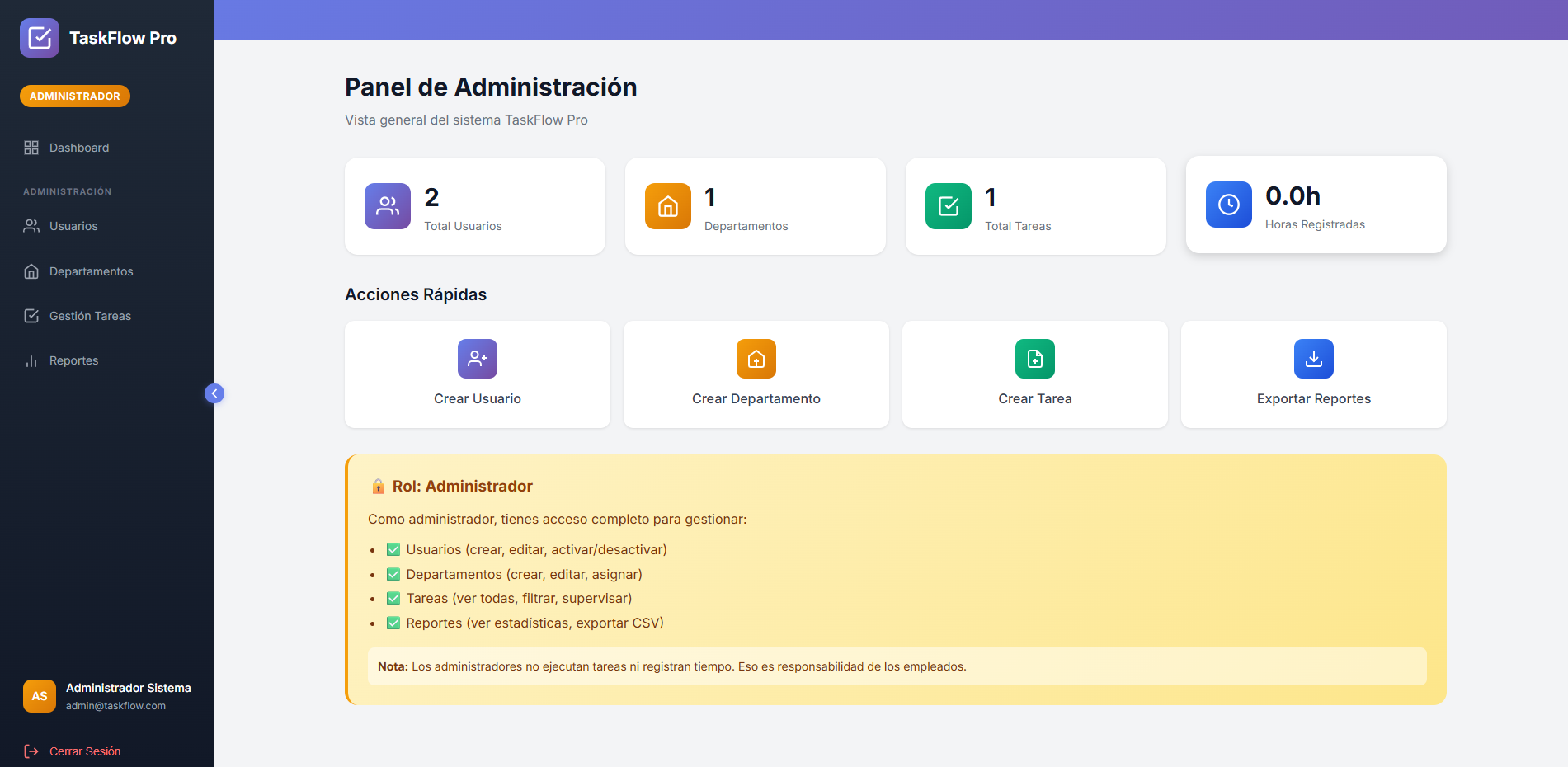Click the Crear Tarea document icon
Image resolution: width=1568 pixels, height=767 pixels.
(x=1035, y=359)
